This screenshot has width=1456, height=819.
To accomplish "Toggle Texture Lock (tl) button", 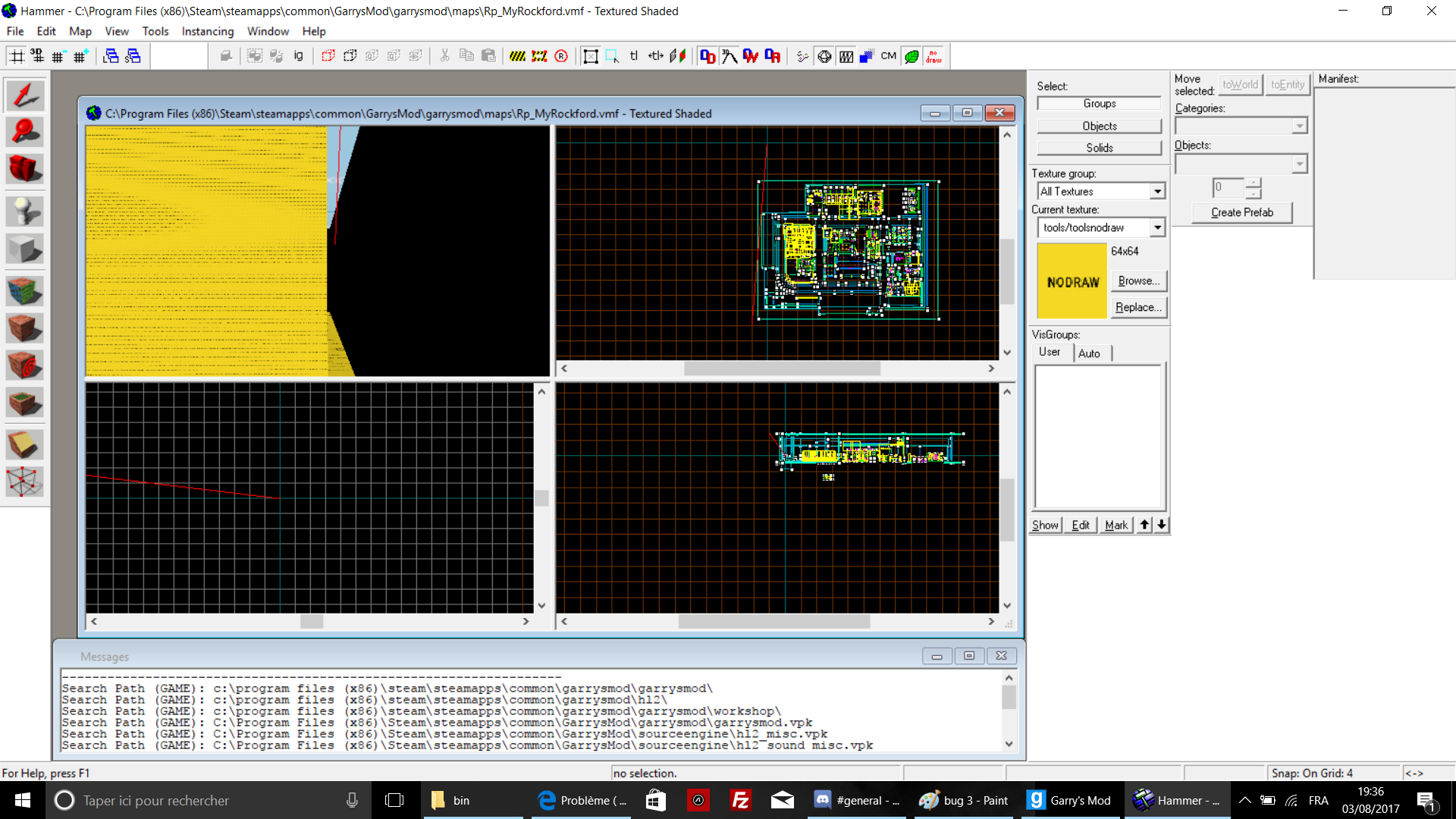I will point(634,56).
